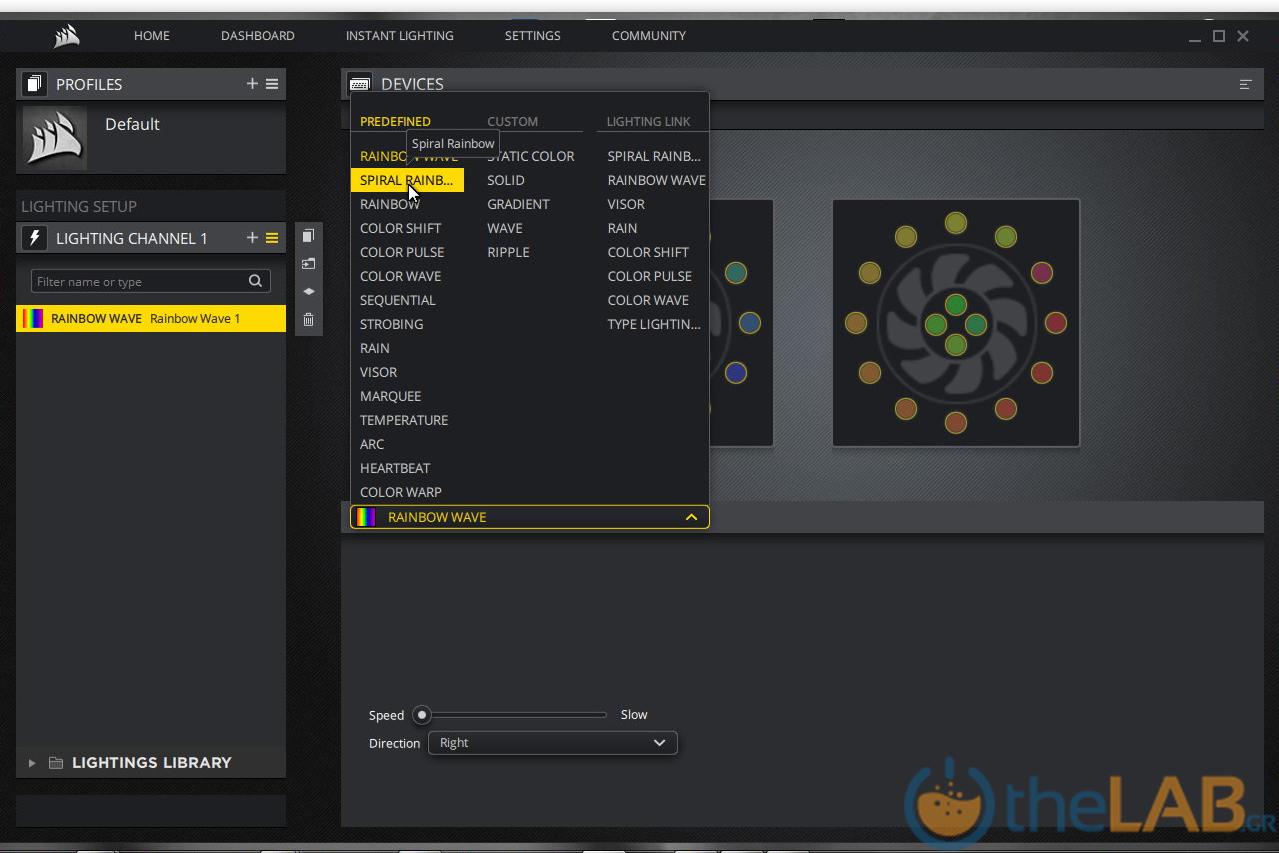Choose COLOR PULSE in Predefined column

coord(402,252)
